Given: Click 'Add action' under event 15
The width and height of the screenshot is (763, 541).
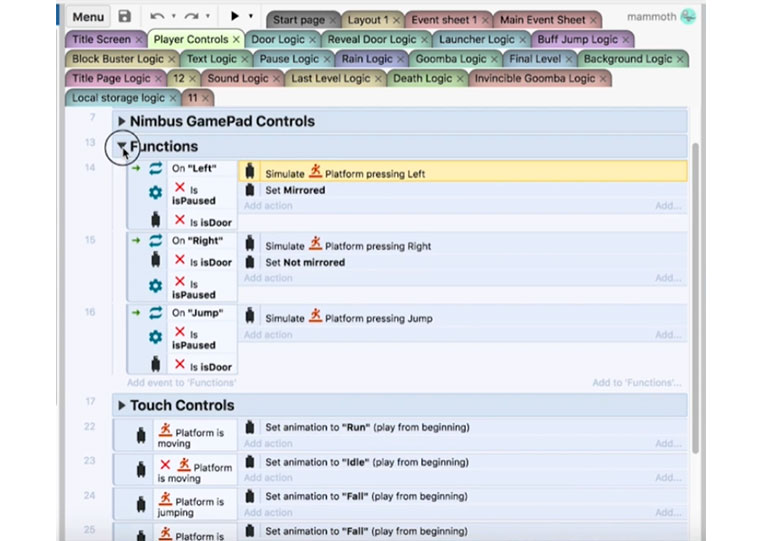Looking at the screenshot, I should tap(268, 278).
